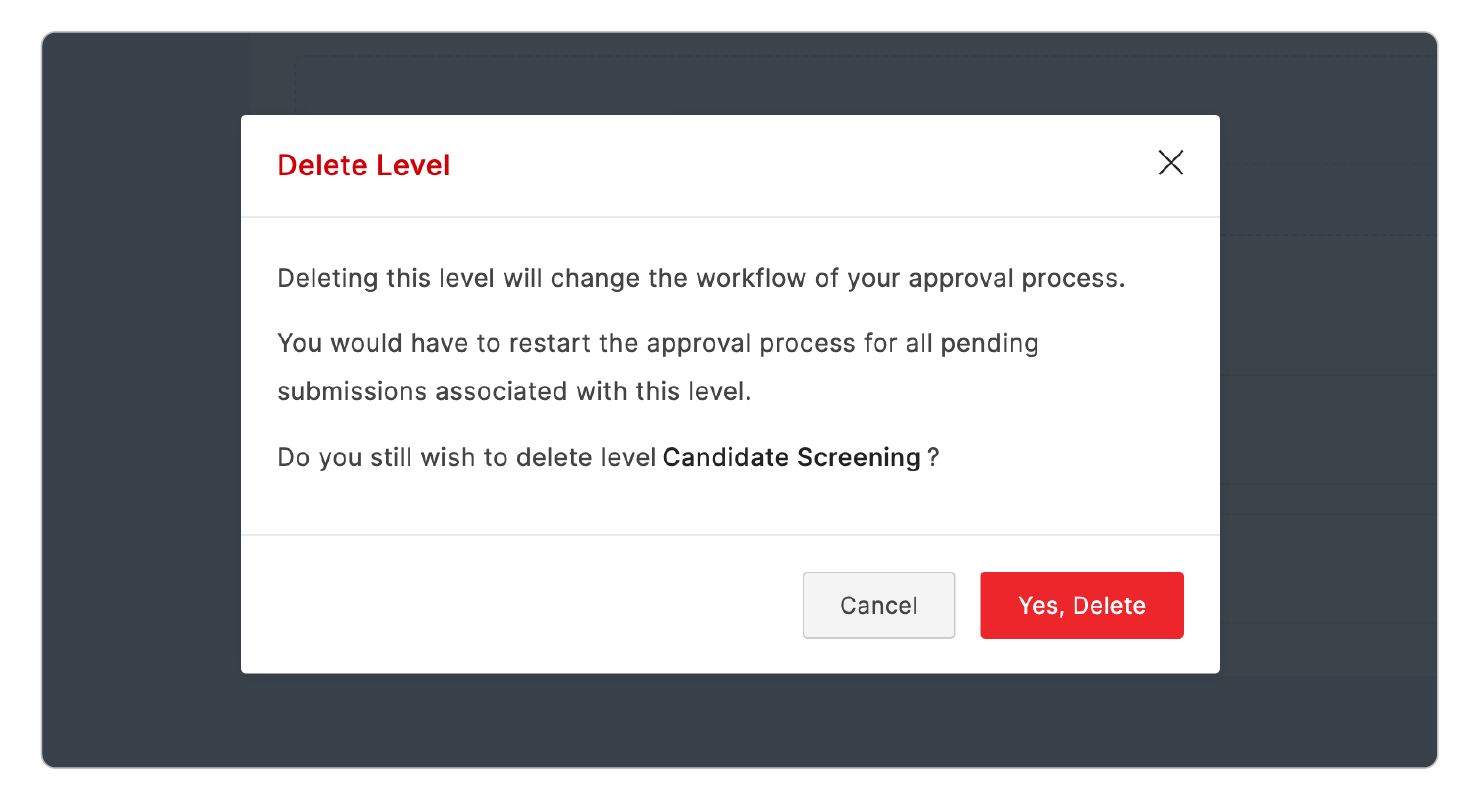Click the dark backdrop right of the dialog
Viewport: 1480px width, 800px height.
[1328, 400]
